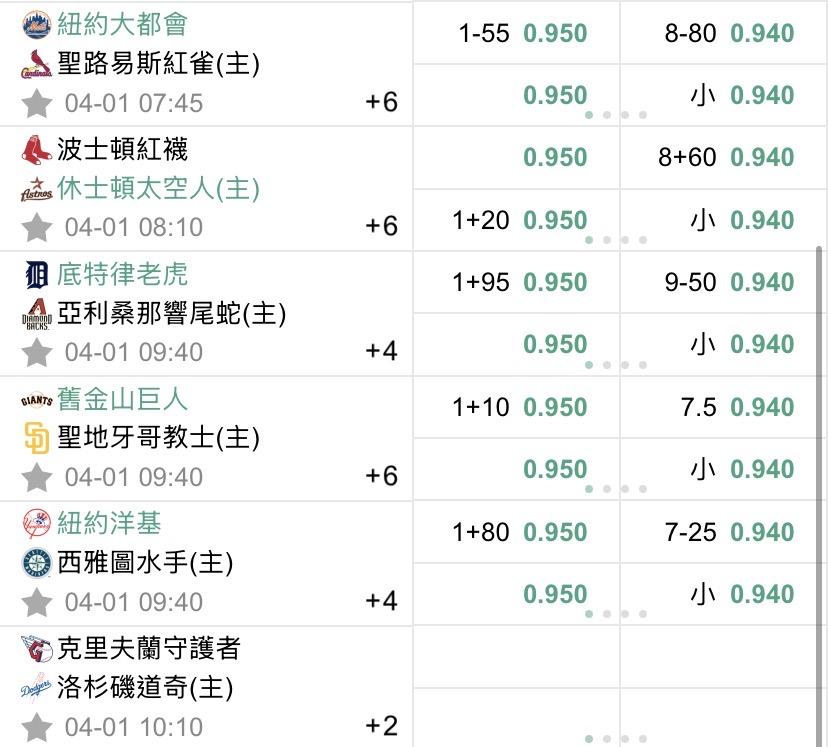
Task: Expand +2 more bets for Guardians–Dodgers
Action: tap(381, 726)
